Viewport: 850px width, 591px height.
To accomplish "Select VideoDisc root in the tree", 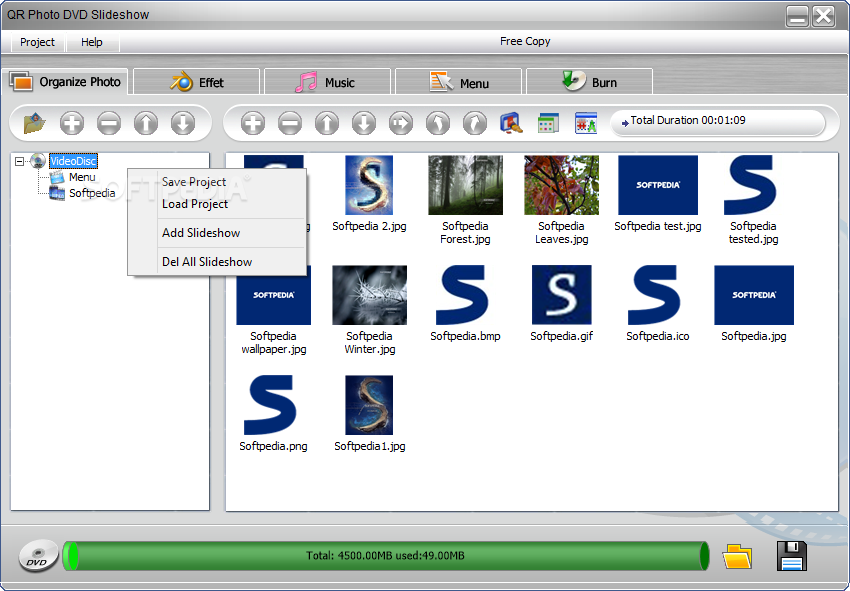I will point(73,161).
